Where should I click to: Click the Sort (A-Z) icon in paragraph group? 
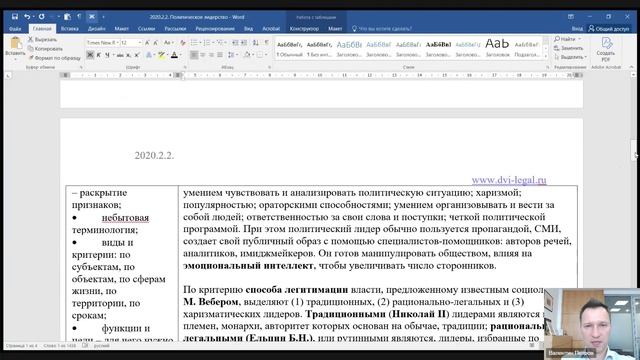tap(256, 42)
